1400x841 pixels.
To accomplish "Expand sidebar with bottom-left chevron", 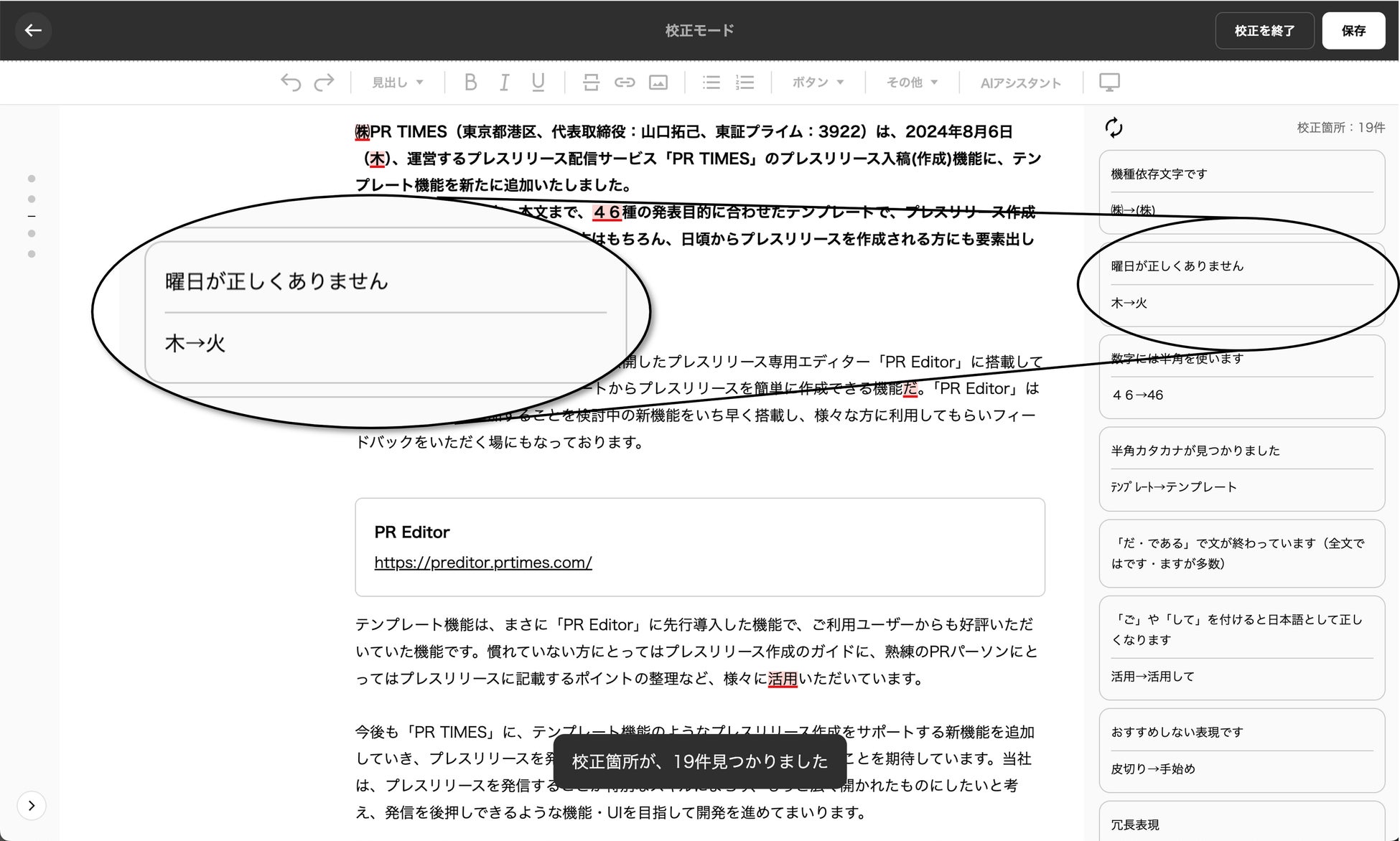I will click(x=32, y=805).
